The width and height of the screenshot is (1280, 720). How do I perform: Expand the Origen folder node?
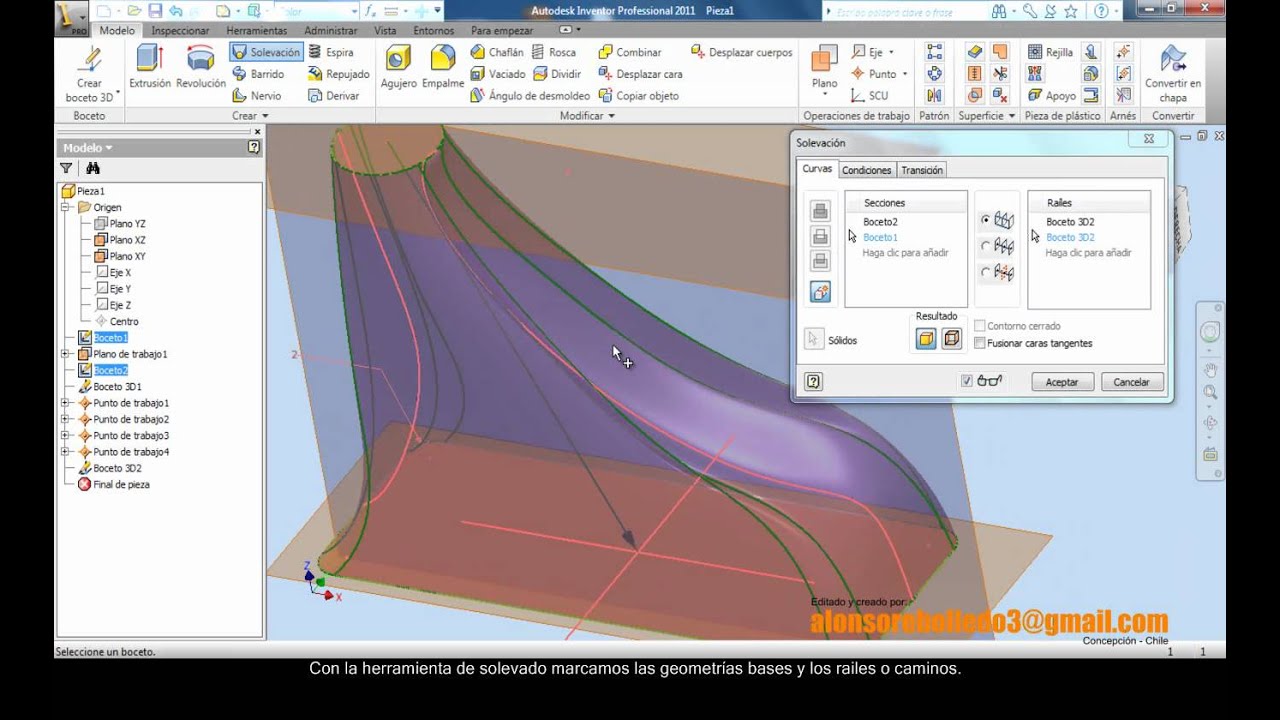pyautogui.click(x=65, y=207)
